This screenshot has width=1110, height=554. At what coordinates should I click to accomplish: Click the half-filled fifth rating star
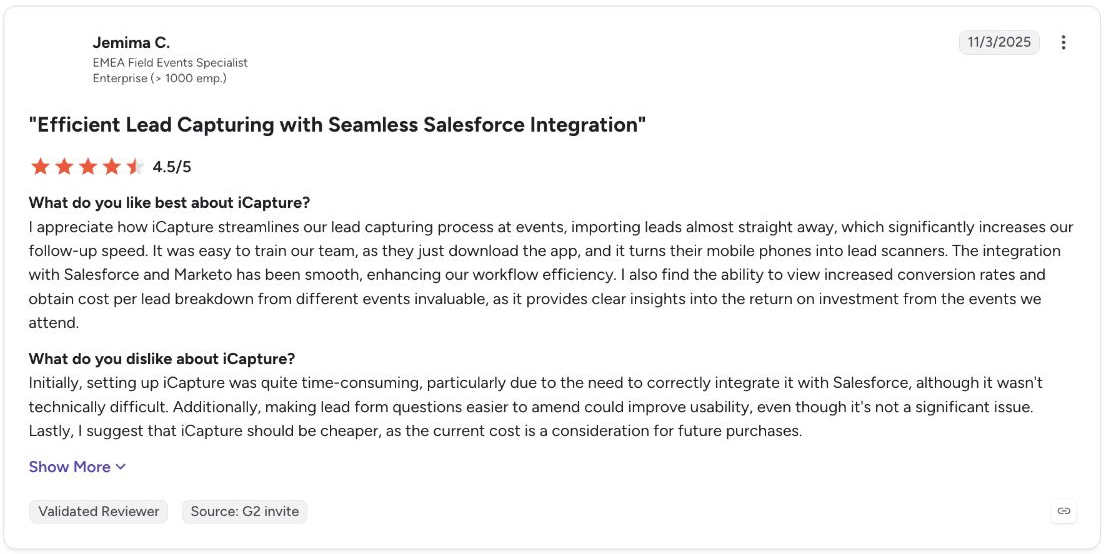pos(135,167)
